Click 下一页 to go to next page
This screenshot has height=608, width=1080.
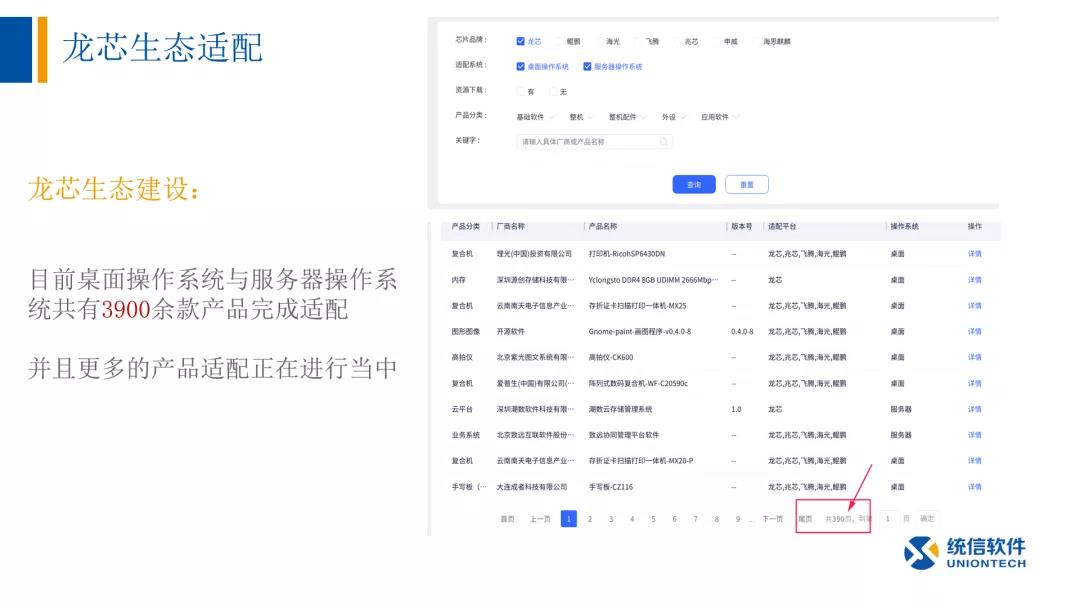tap(772, 519)
